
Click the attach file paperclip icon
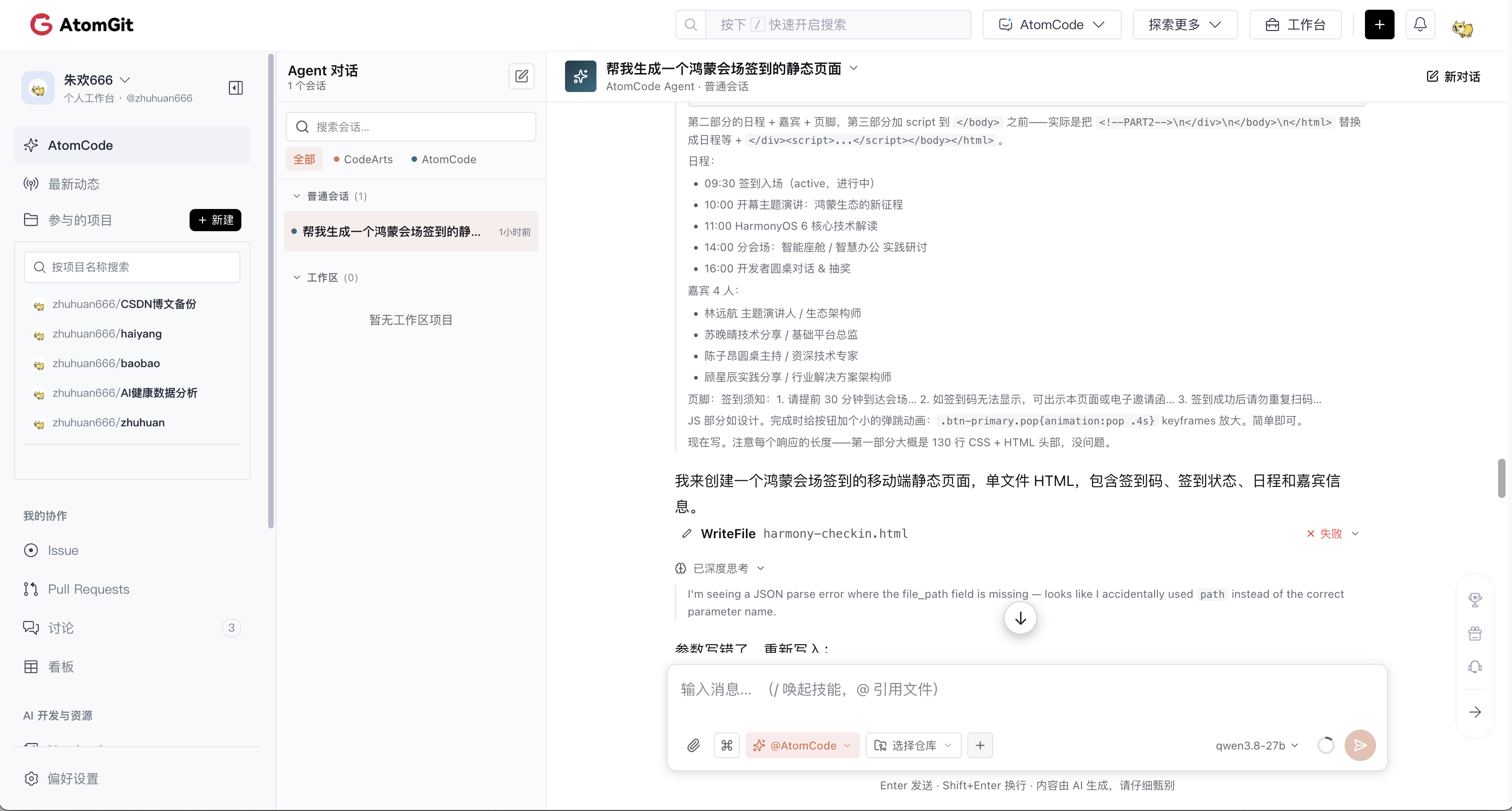(693, 745)
